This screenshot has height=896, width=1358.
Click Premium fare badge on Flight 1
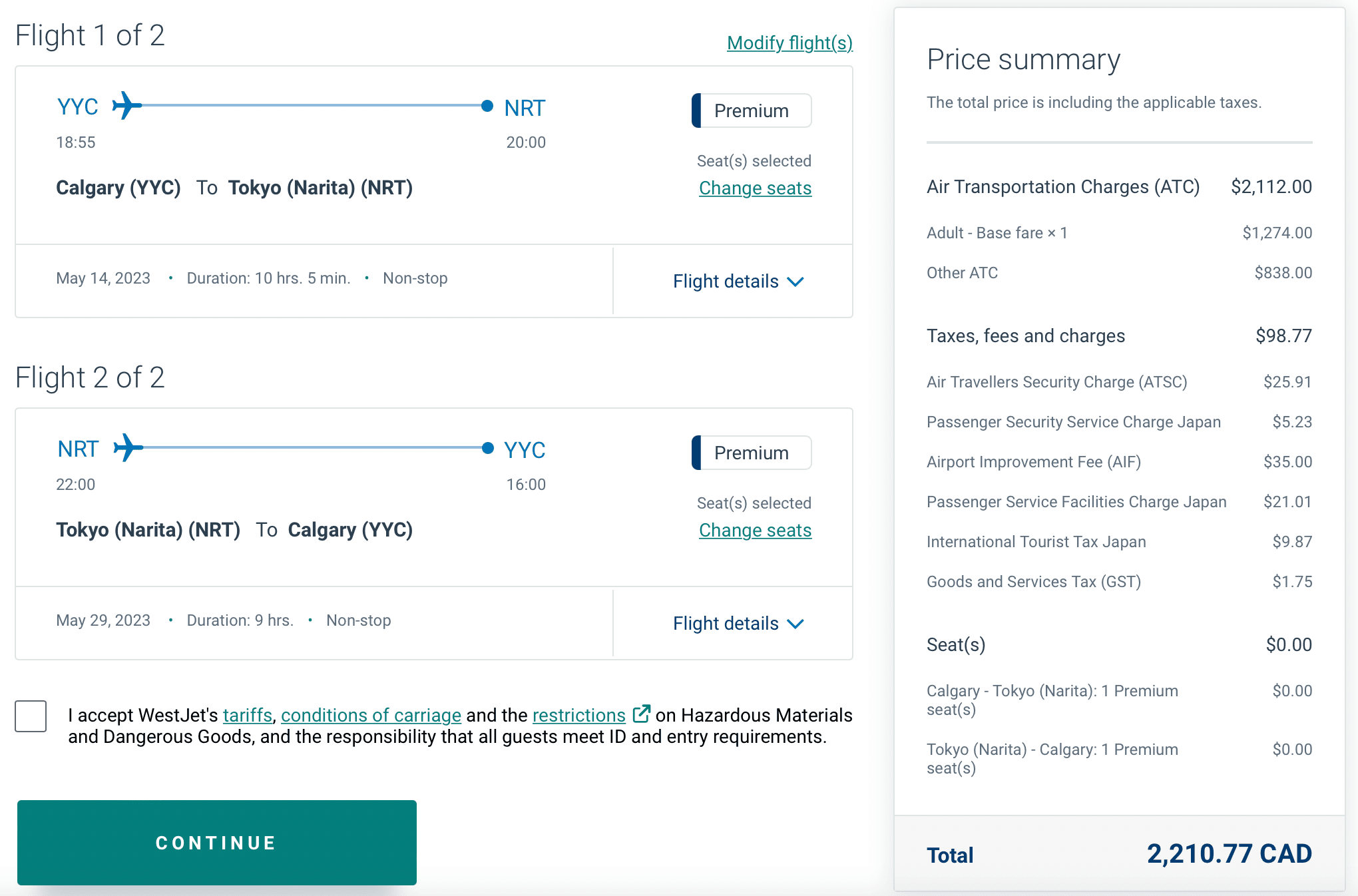tap(752, 111)
